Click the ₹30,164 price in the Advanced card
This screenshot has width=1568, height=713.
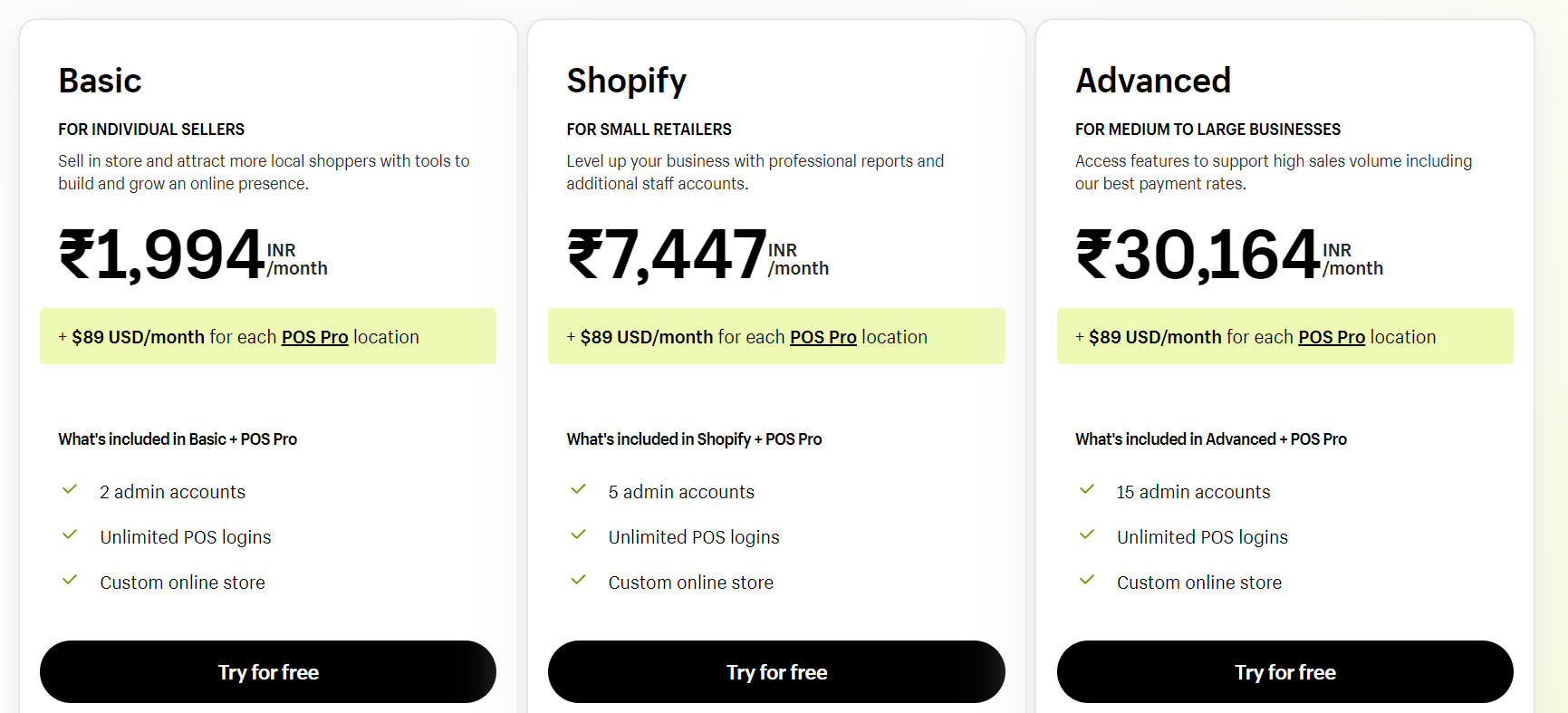pos(1191,254)
